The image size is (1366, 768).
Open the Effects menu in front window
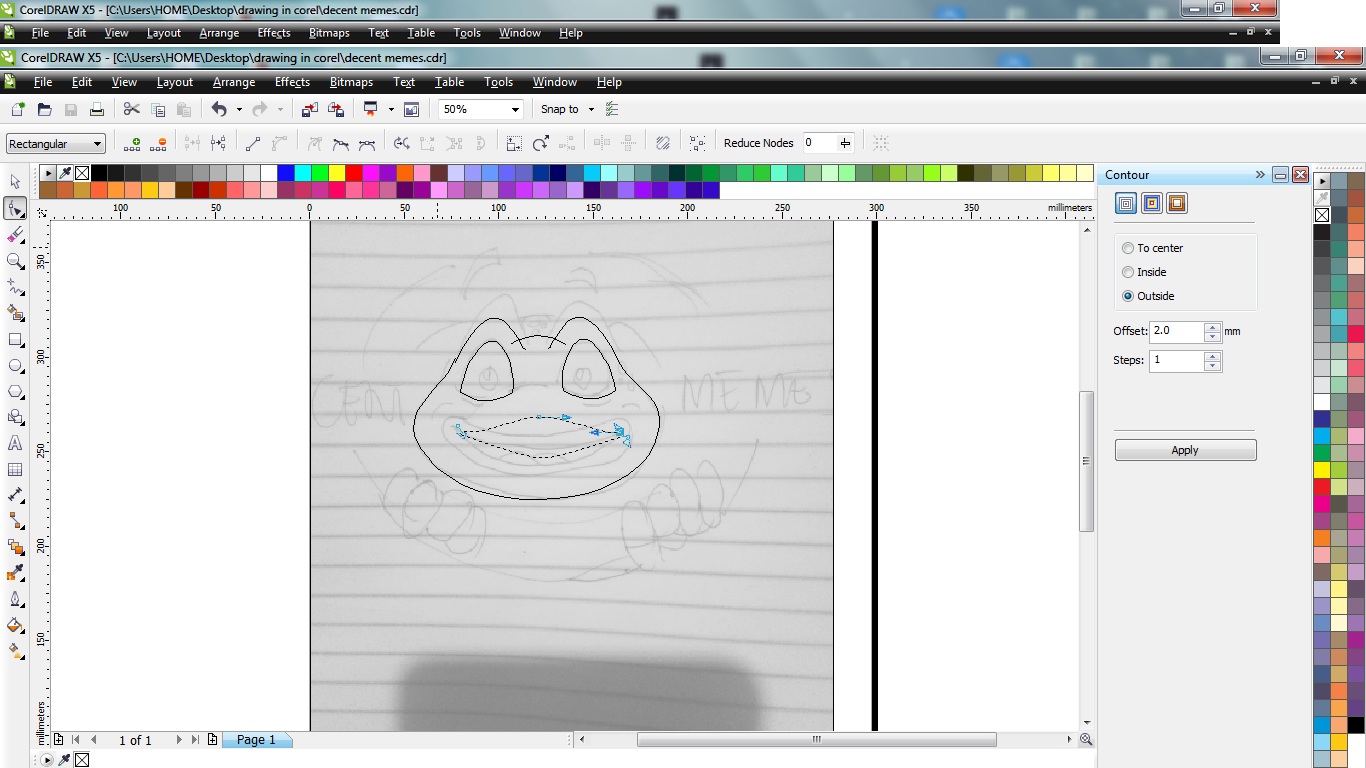click(292, 82)
